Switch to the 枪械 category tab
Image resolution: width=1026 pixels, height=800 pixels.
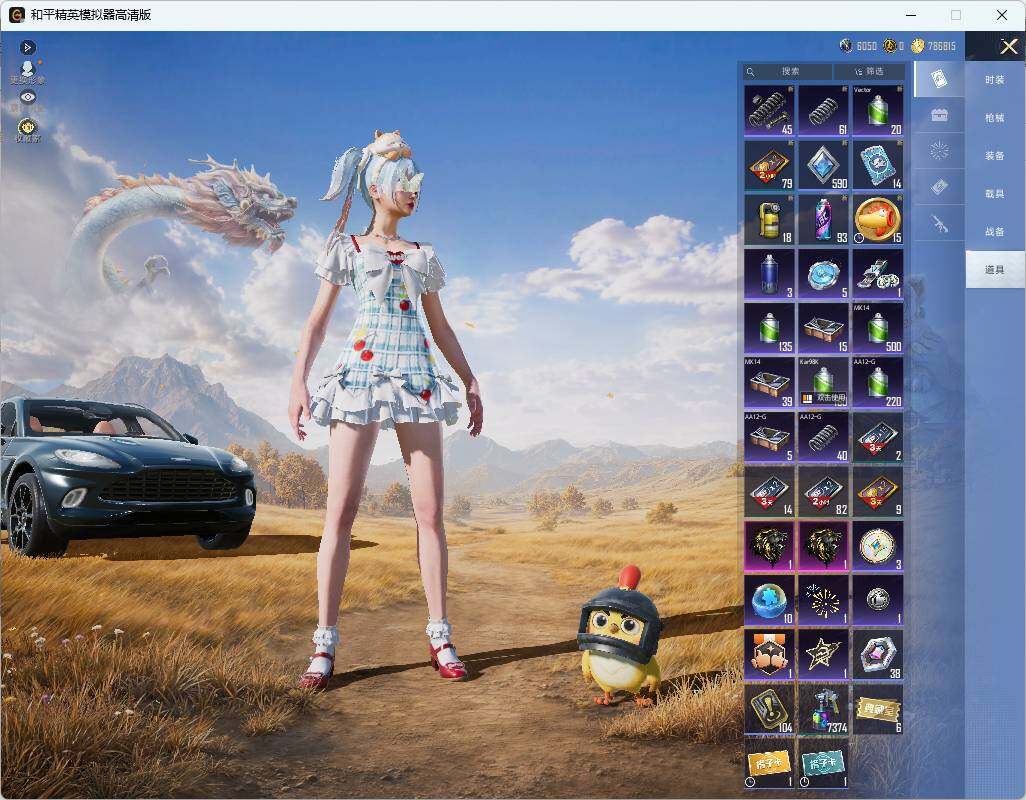click(995, 118)
